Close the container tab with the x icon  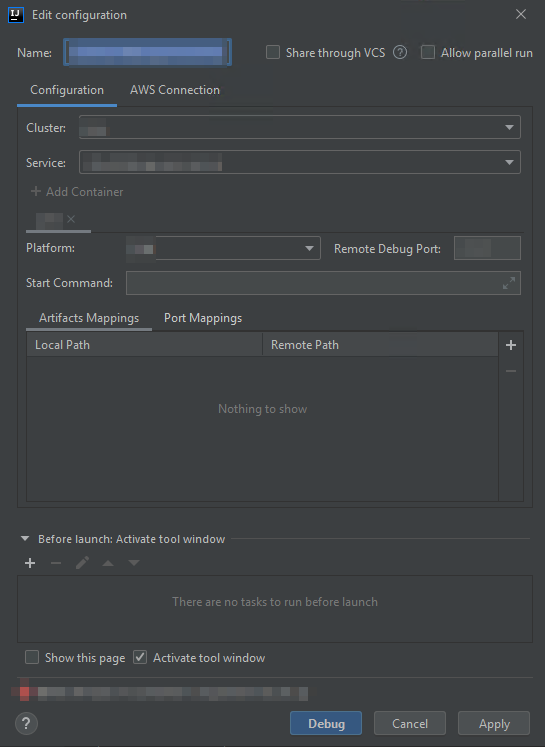(x=71, y=219)
